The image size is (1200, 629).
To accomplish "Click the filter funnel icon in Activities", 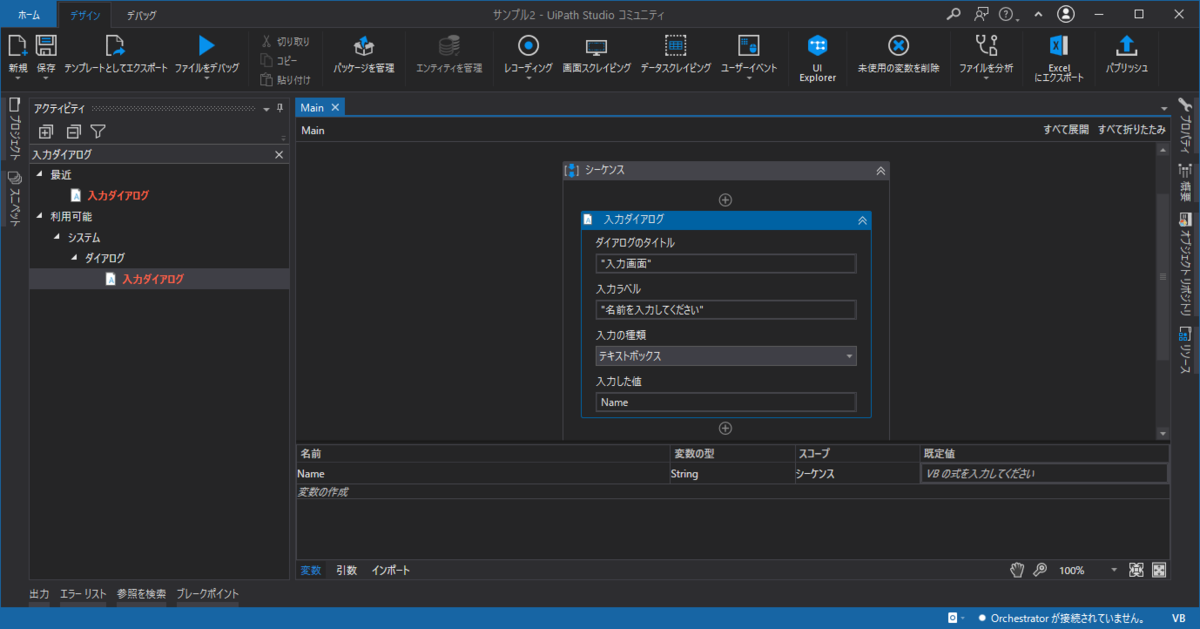I will point(98,131).
